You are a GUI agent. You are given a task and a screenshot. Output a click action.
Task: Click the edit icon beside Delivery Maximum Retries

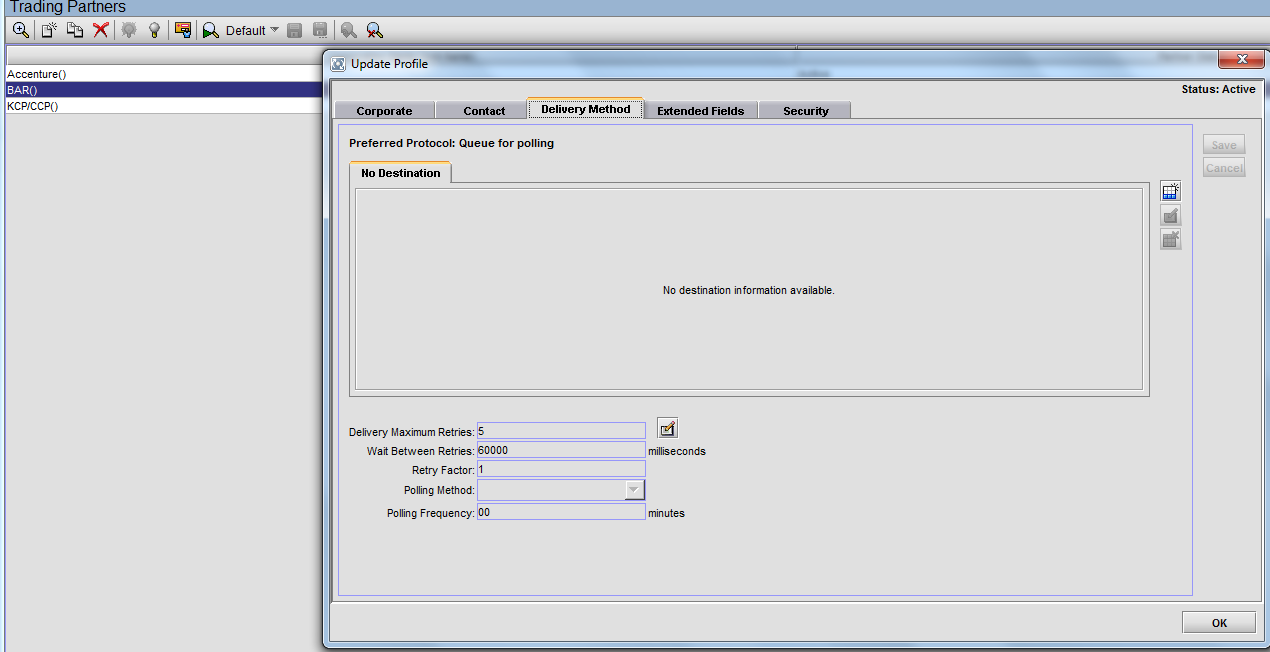[667, 428]
